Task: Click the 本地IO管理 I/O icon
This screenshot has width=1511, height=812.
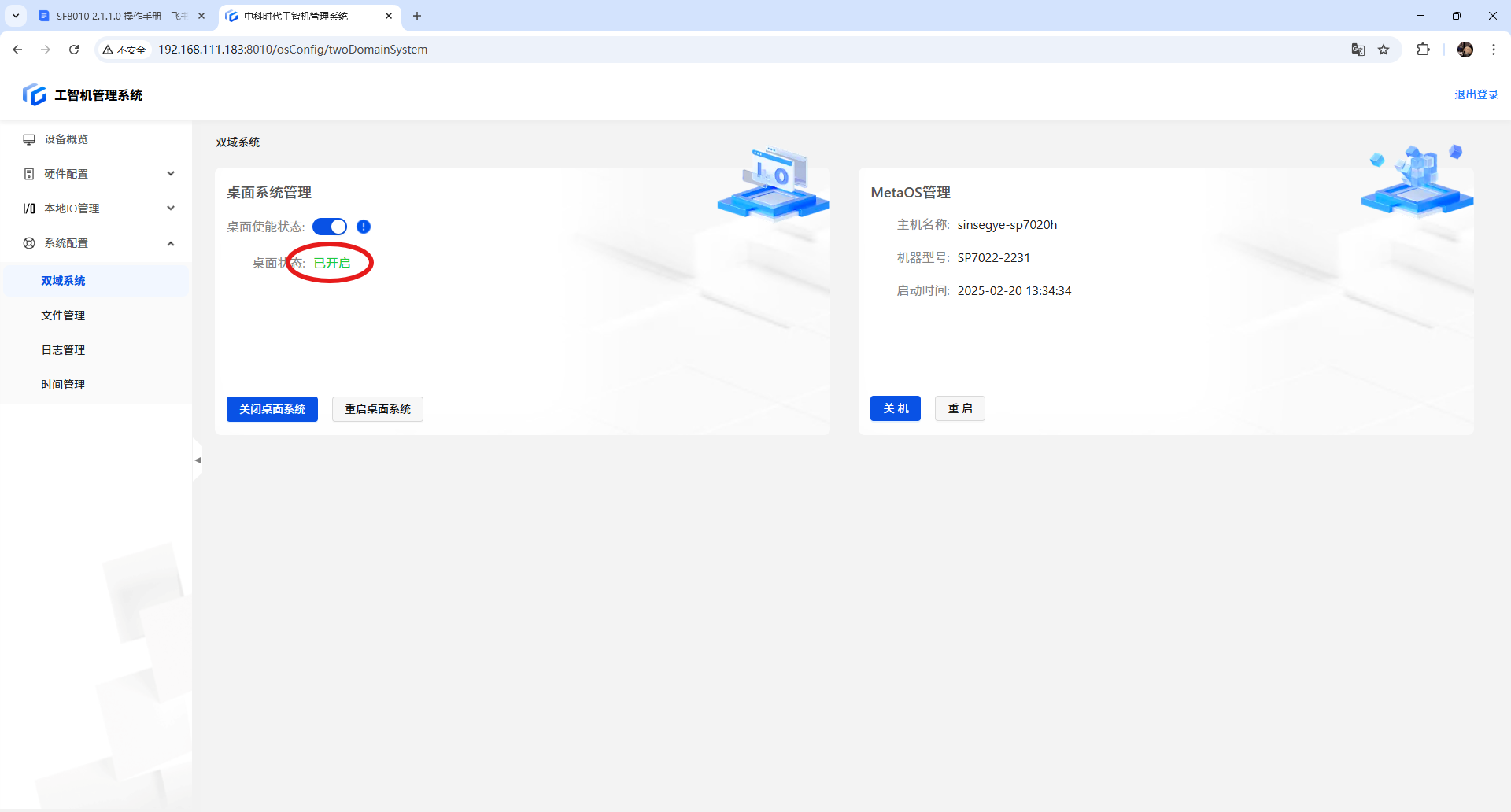Action: click(29, 209)
